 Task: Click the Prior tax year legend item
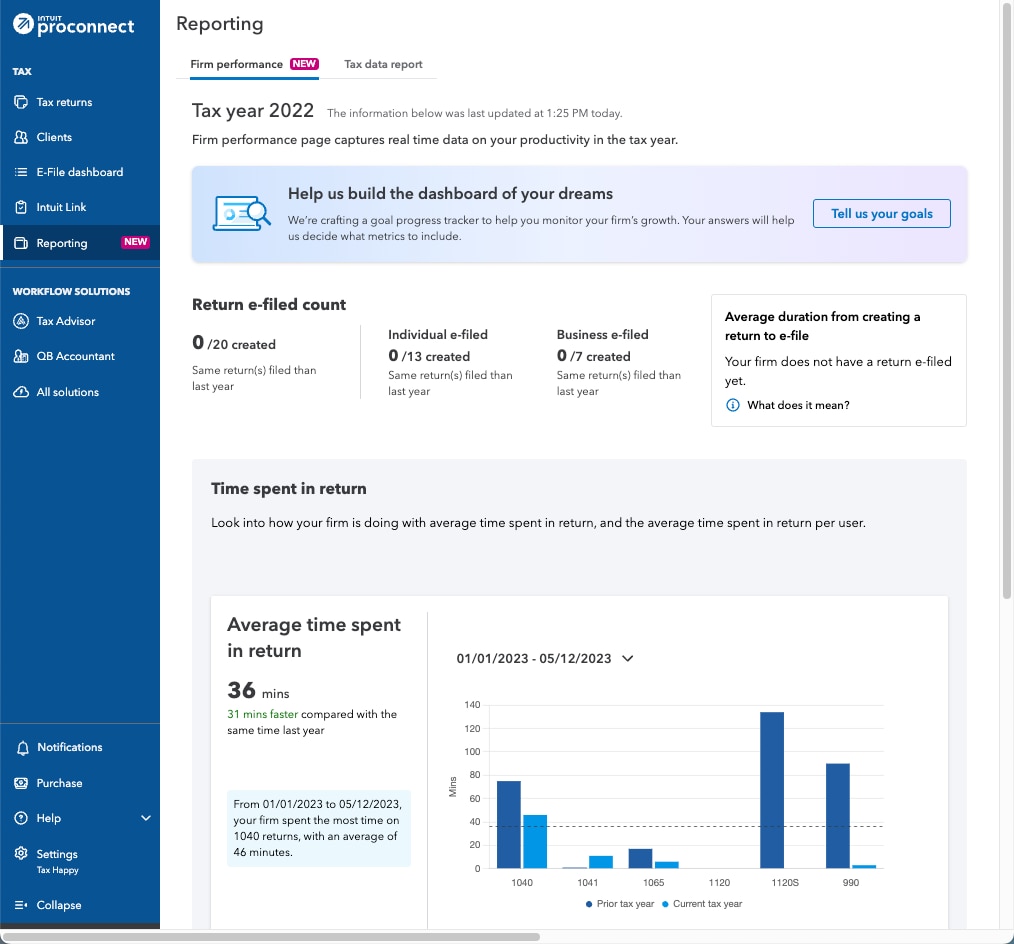click(x=620, y=904)
